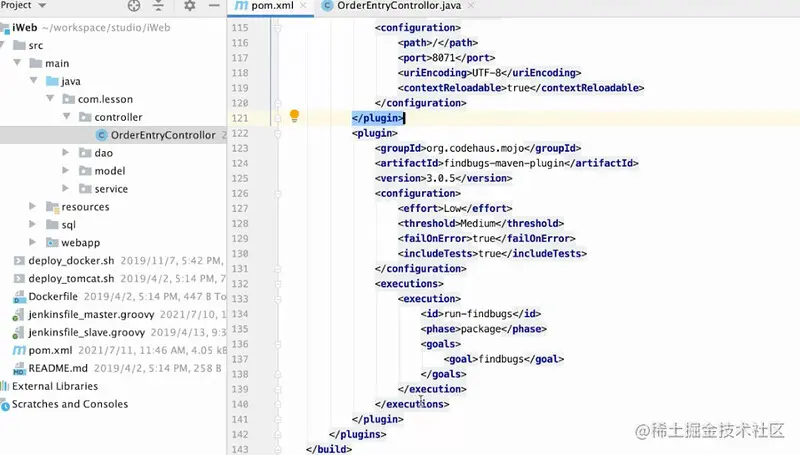Click the Maven icon on pom.xml tab
The width and height of the screenshot is (800, 455).
241,6
